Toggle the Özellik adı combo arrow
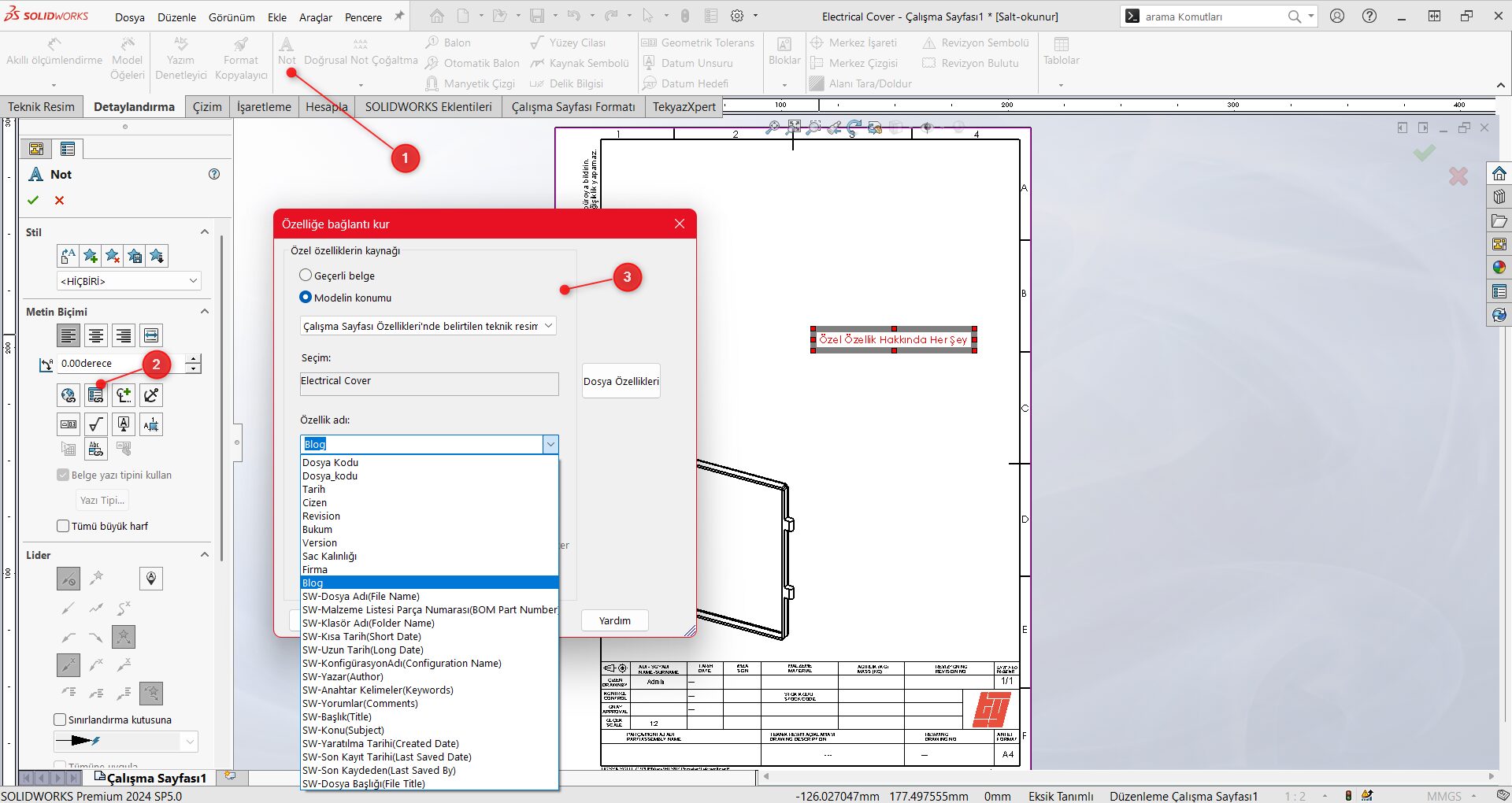The width and height of the screenshot is (1512, 803). click(550, 444)
